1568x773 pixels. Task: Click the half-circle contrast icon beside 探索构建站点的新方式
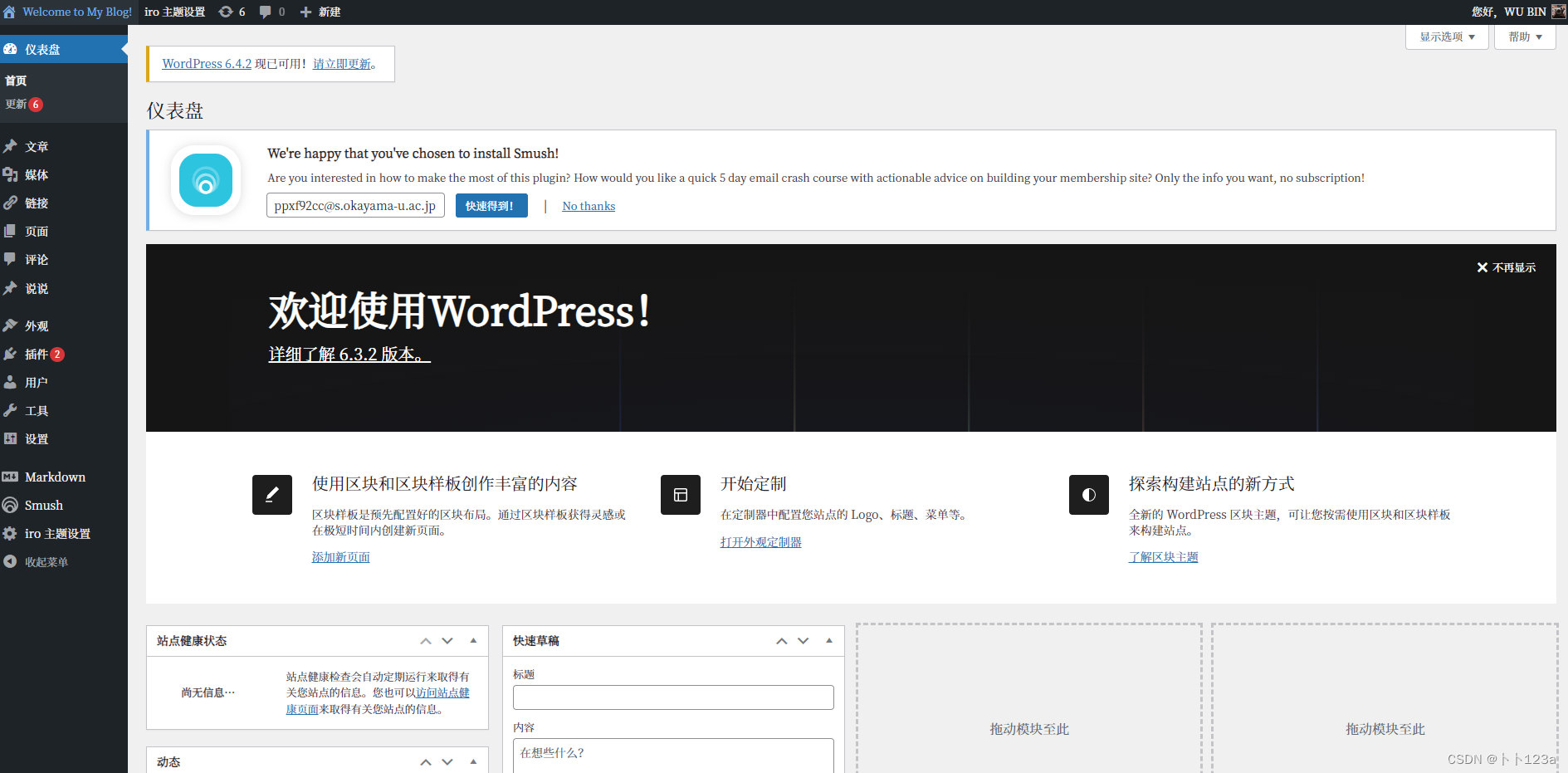(x=1089, y=495)
